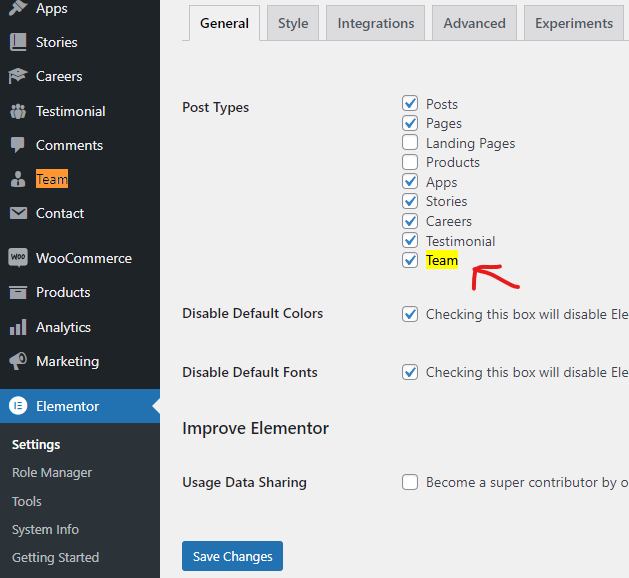Open Contact via envelope icon
This screenshot has height=578, width=629.
point(18,213)
